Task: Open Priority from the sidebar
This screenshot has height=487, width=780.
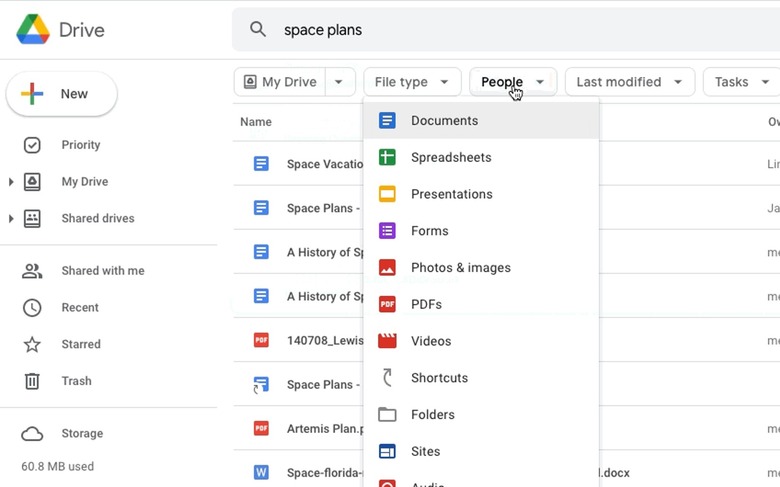Action: pyautogui.click(x=80, y=145)
